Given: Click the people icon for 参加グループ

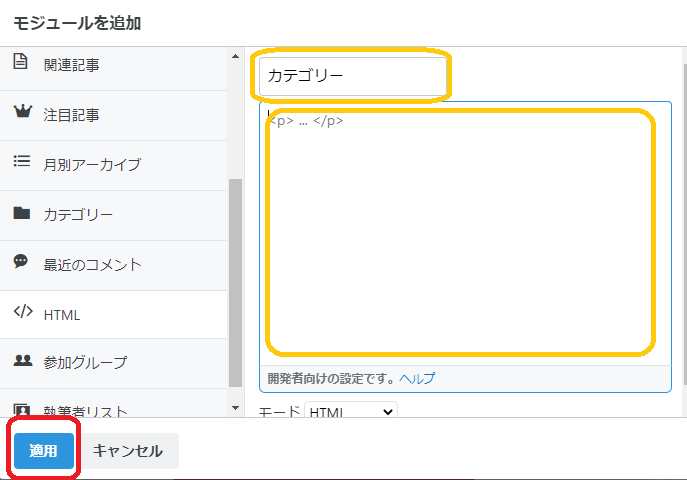Looking at the screenshot, I should (x=23, y=360).
